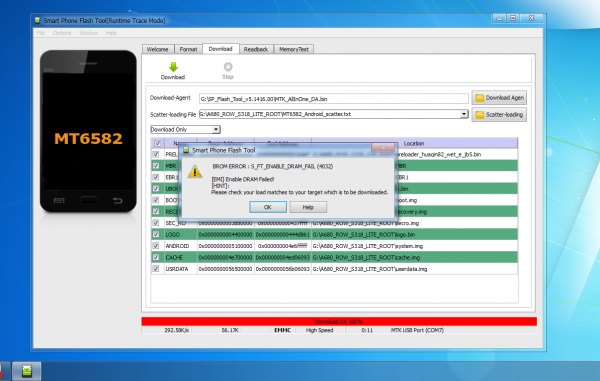The height and width of the screenshot is (381, 600).
Task: Switch to the Welcome tab
Action: click(158, 49)
